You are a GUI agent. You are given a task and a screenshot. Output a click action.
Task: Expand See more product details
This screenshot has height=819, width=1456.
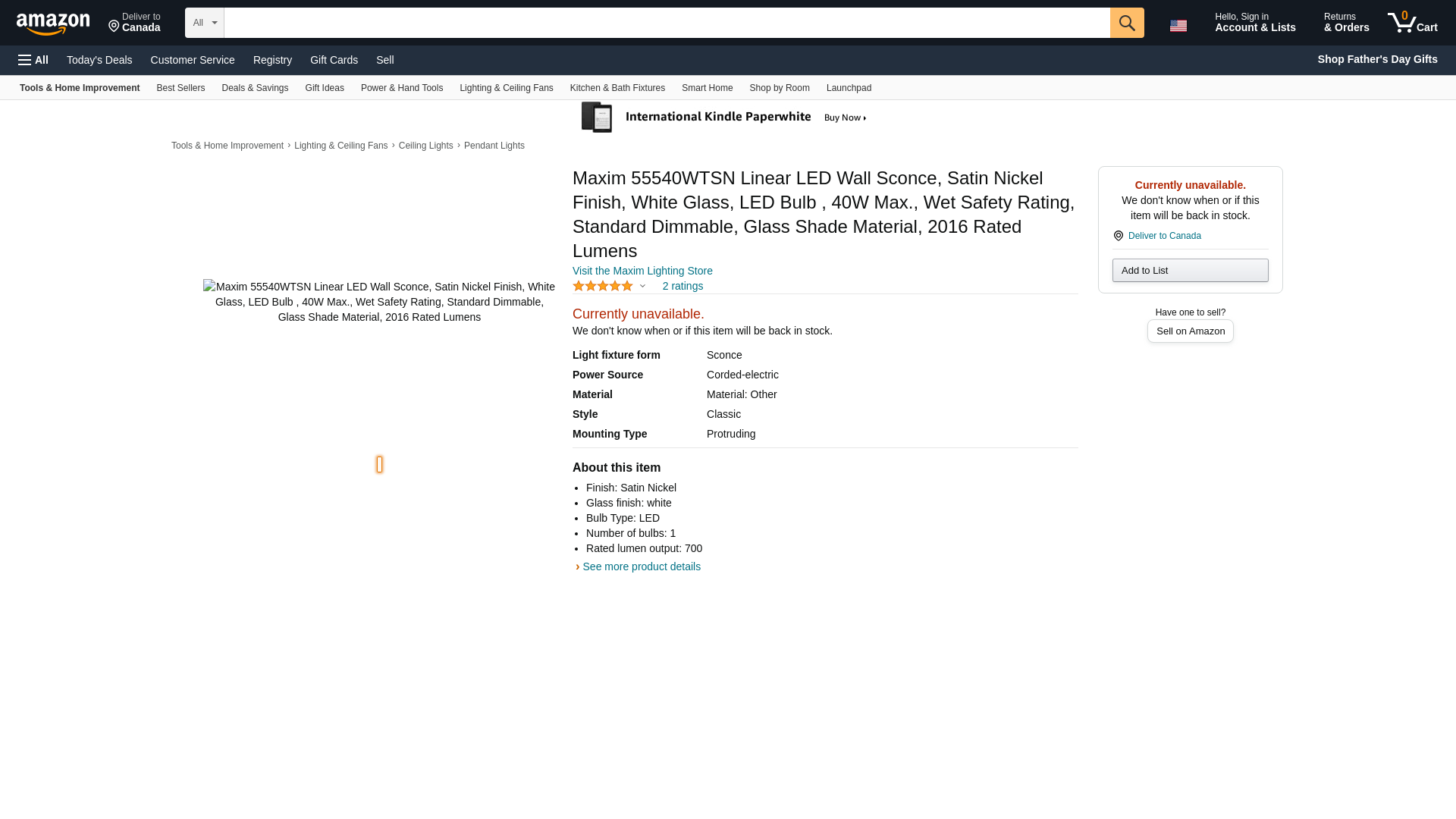[641, 566]
